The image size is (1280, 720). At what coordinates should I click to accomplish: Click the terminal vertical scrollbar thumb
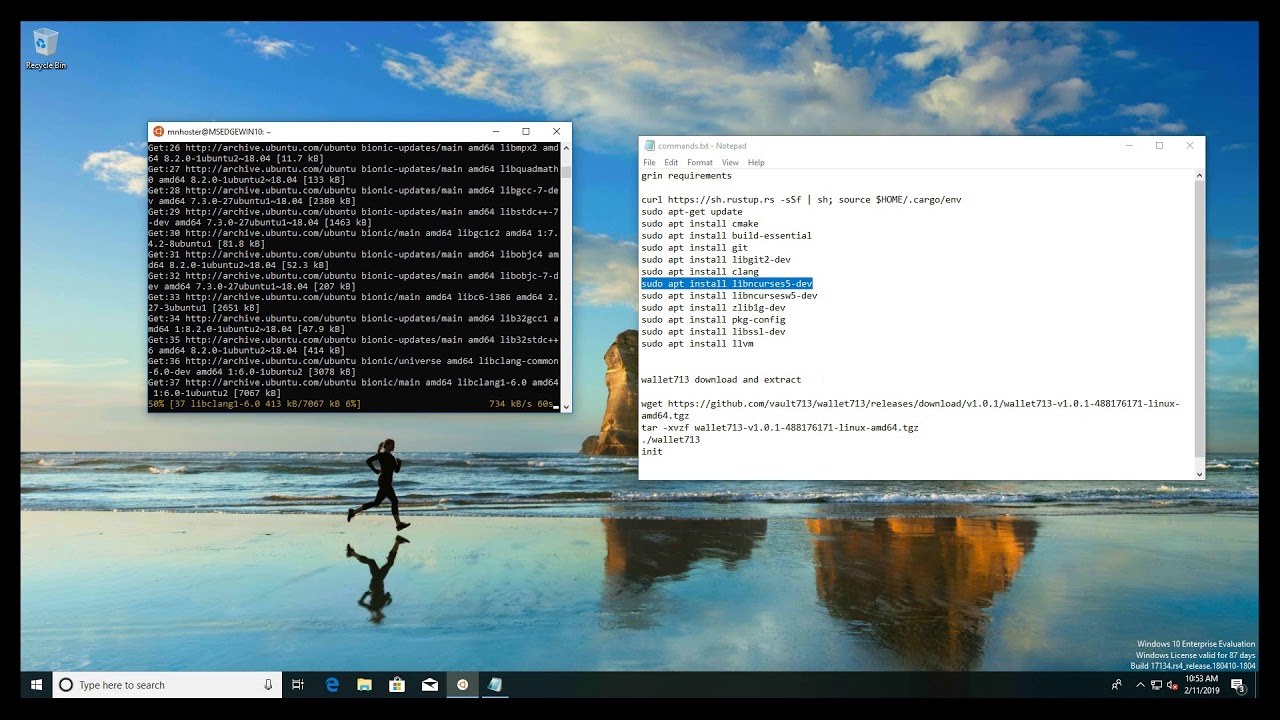(x=566, y=172)
